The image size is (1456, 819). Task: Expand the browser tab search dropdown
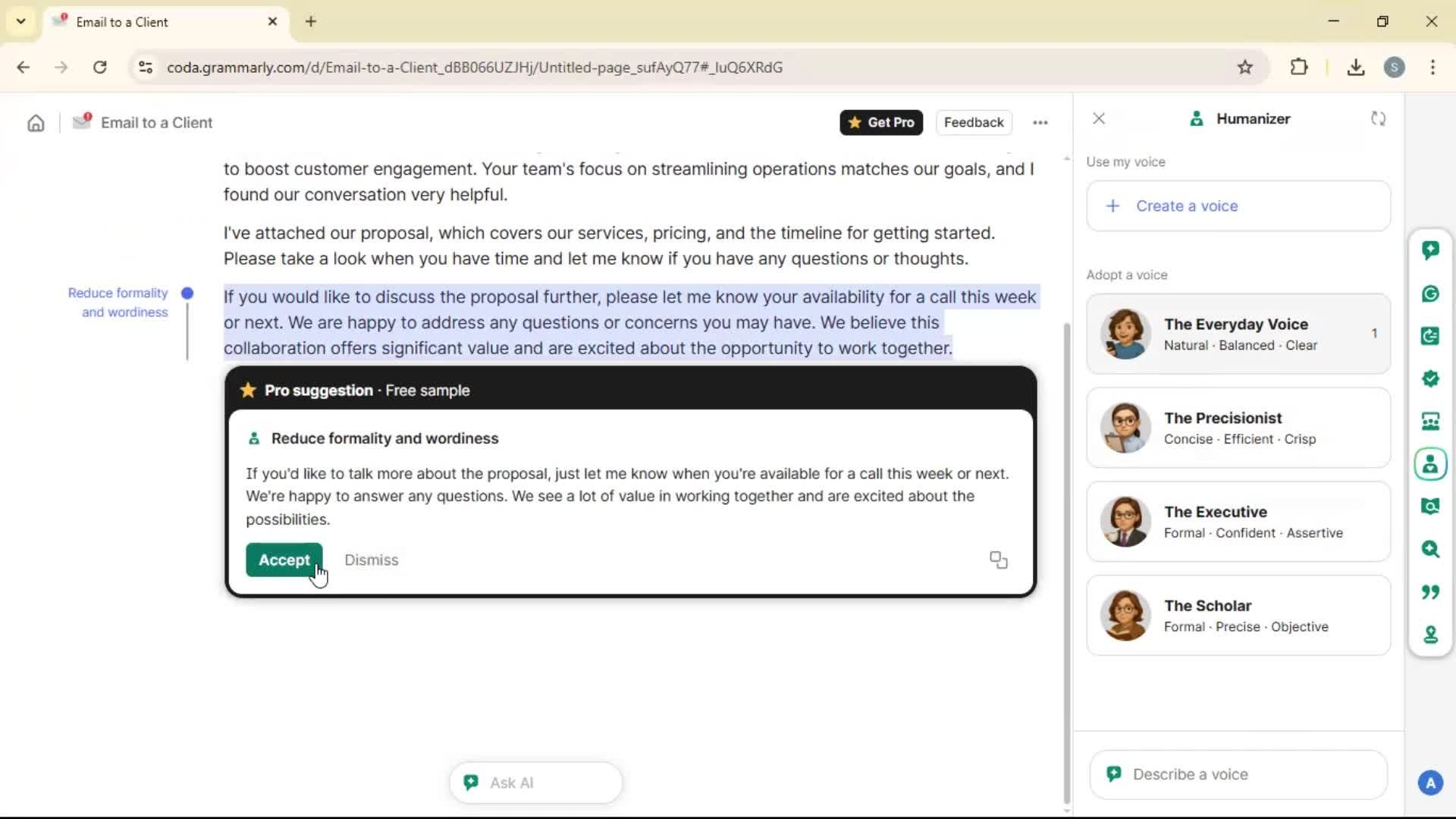coord(20,21)
